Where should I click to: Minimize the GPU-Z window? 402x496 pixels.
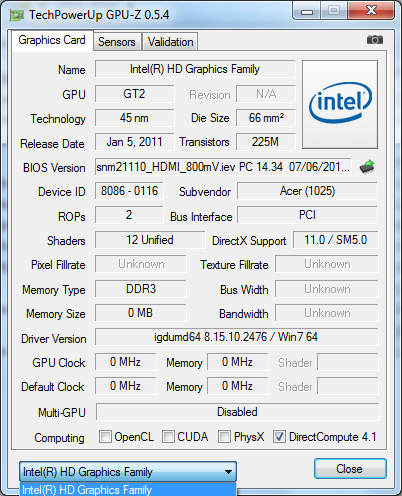tap(306, 11)
